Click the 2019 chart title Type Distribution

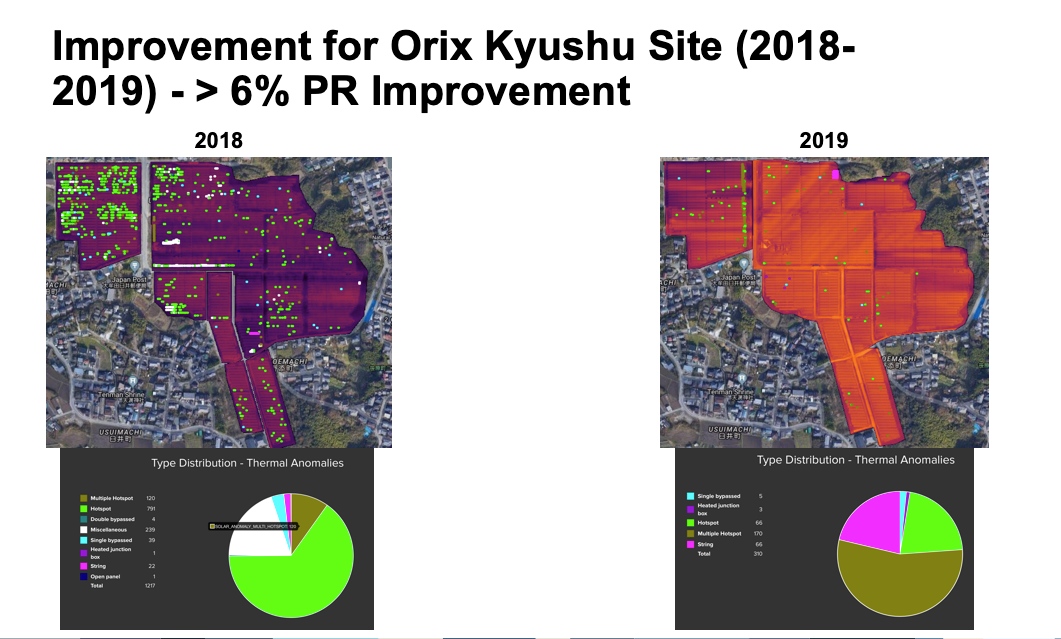pos(855,460)
